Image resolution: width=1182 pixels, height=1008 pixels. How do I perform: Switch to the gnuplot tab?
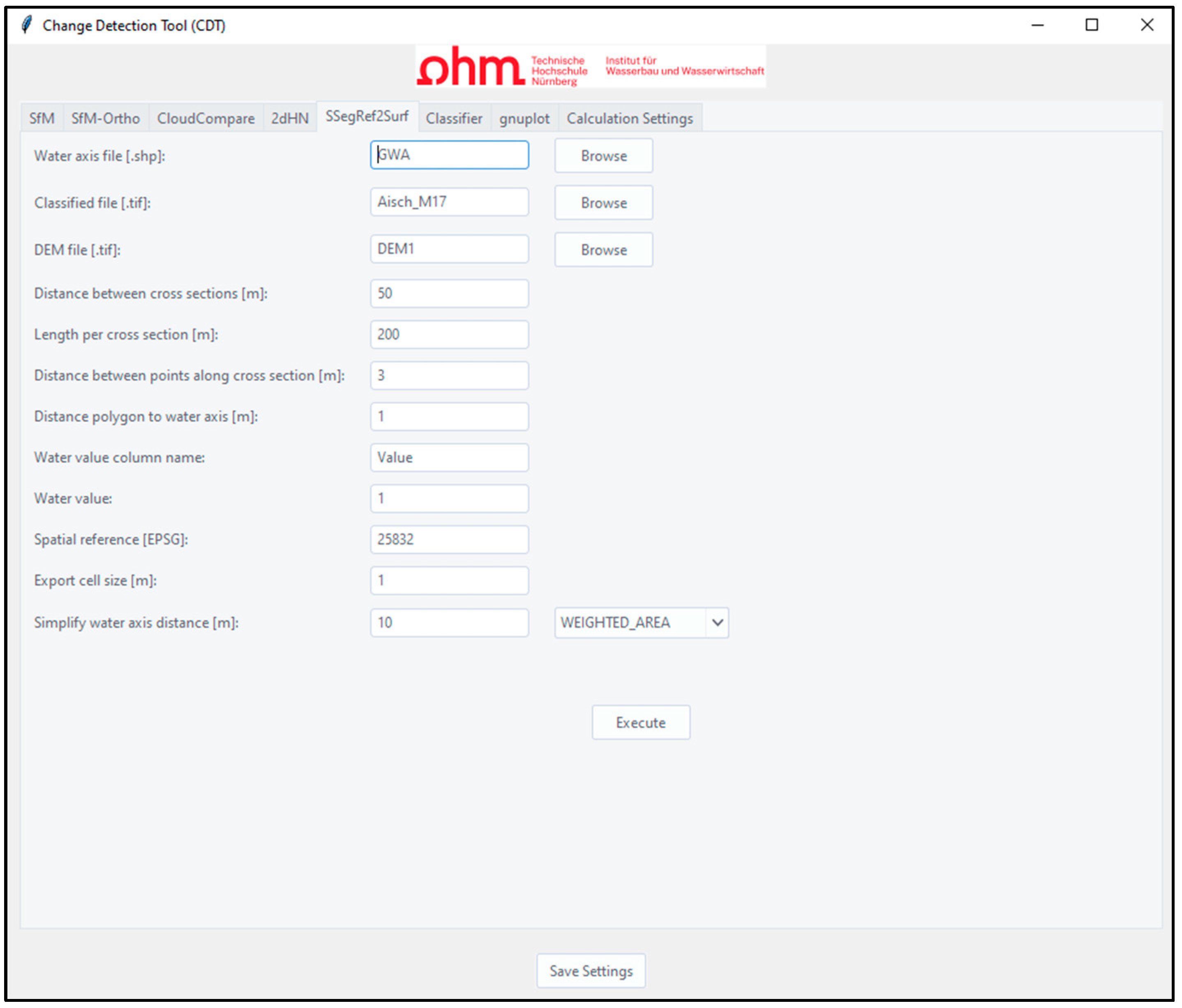coord(524,118)
